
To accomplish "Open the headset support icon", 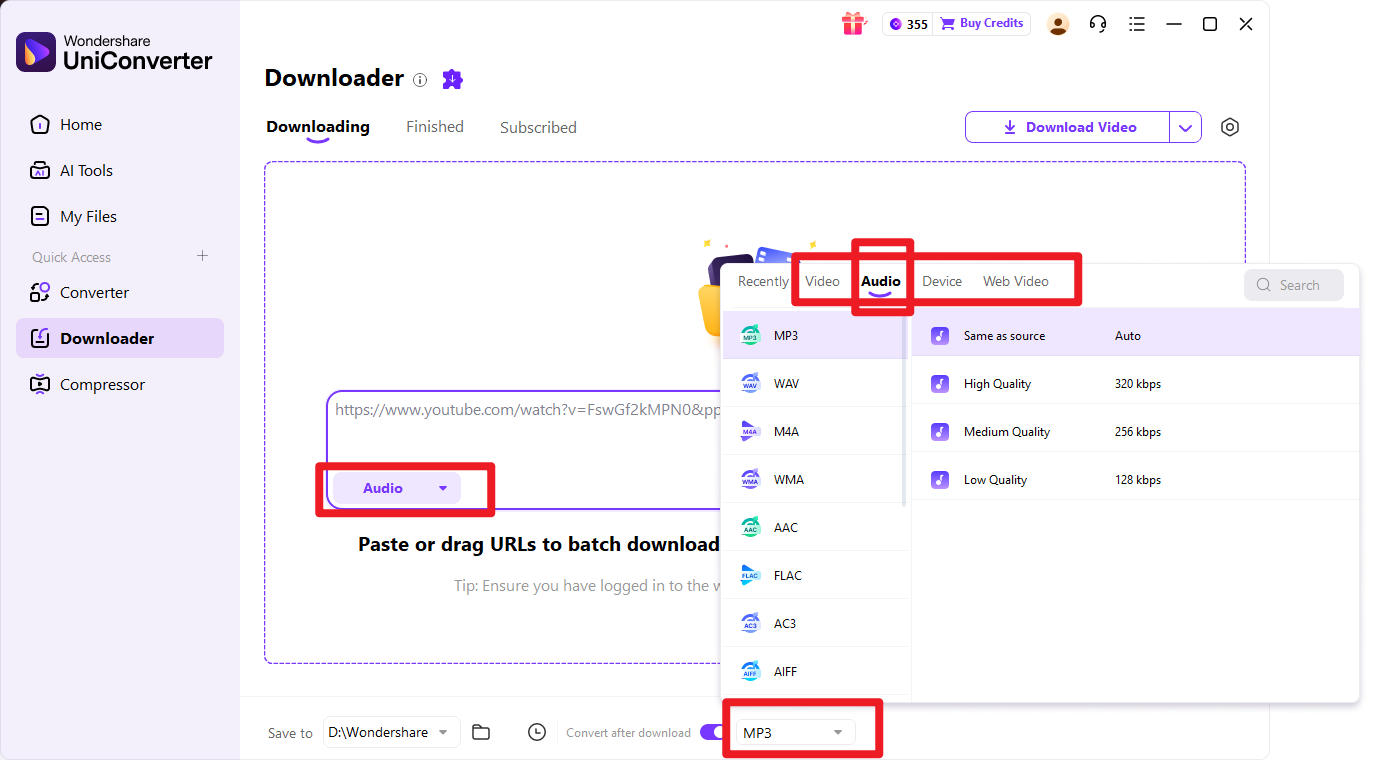I will coord(1098,24).
